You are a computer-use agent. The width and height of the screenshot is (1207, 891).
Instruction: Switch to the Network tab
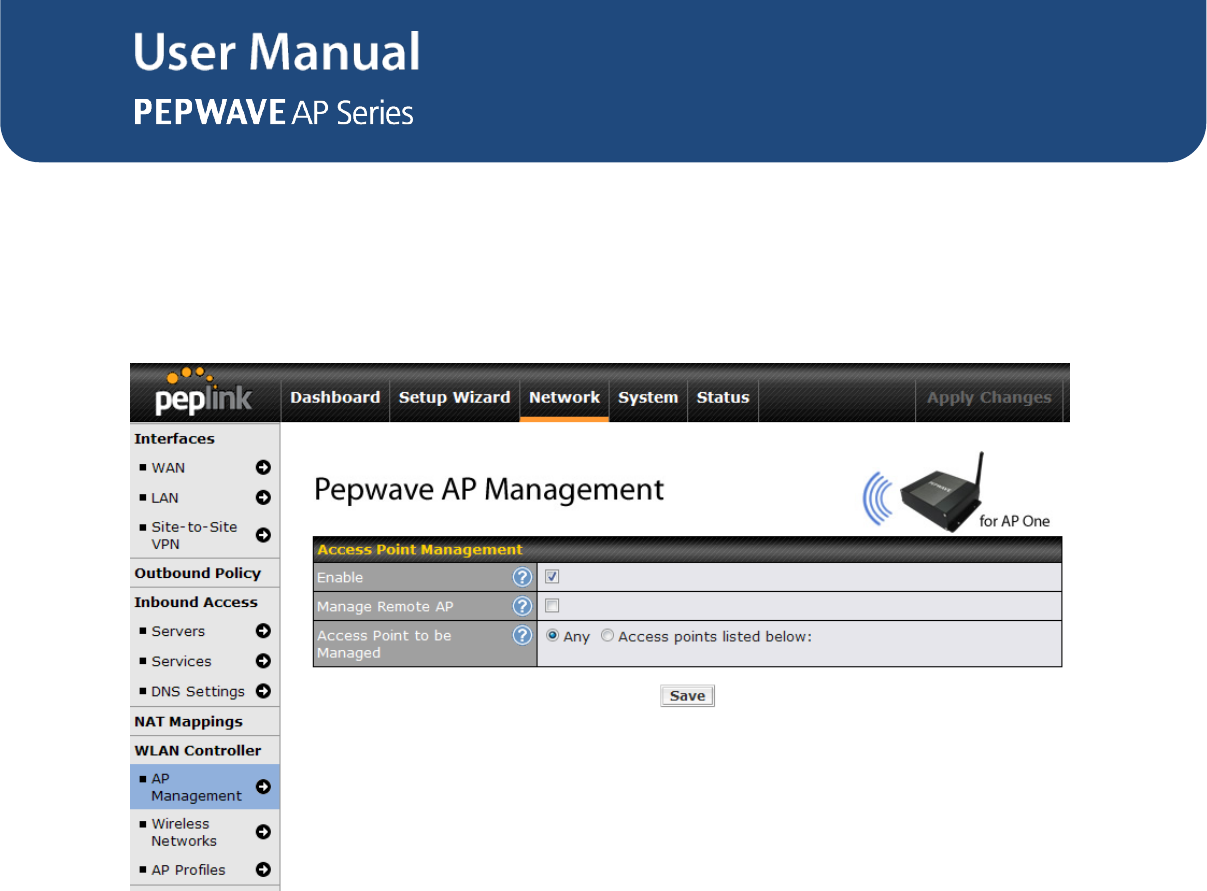pos(564,397)
